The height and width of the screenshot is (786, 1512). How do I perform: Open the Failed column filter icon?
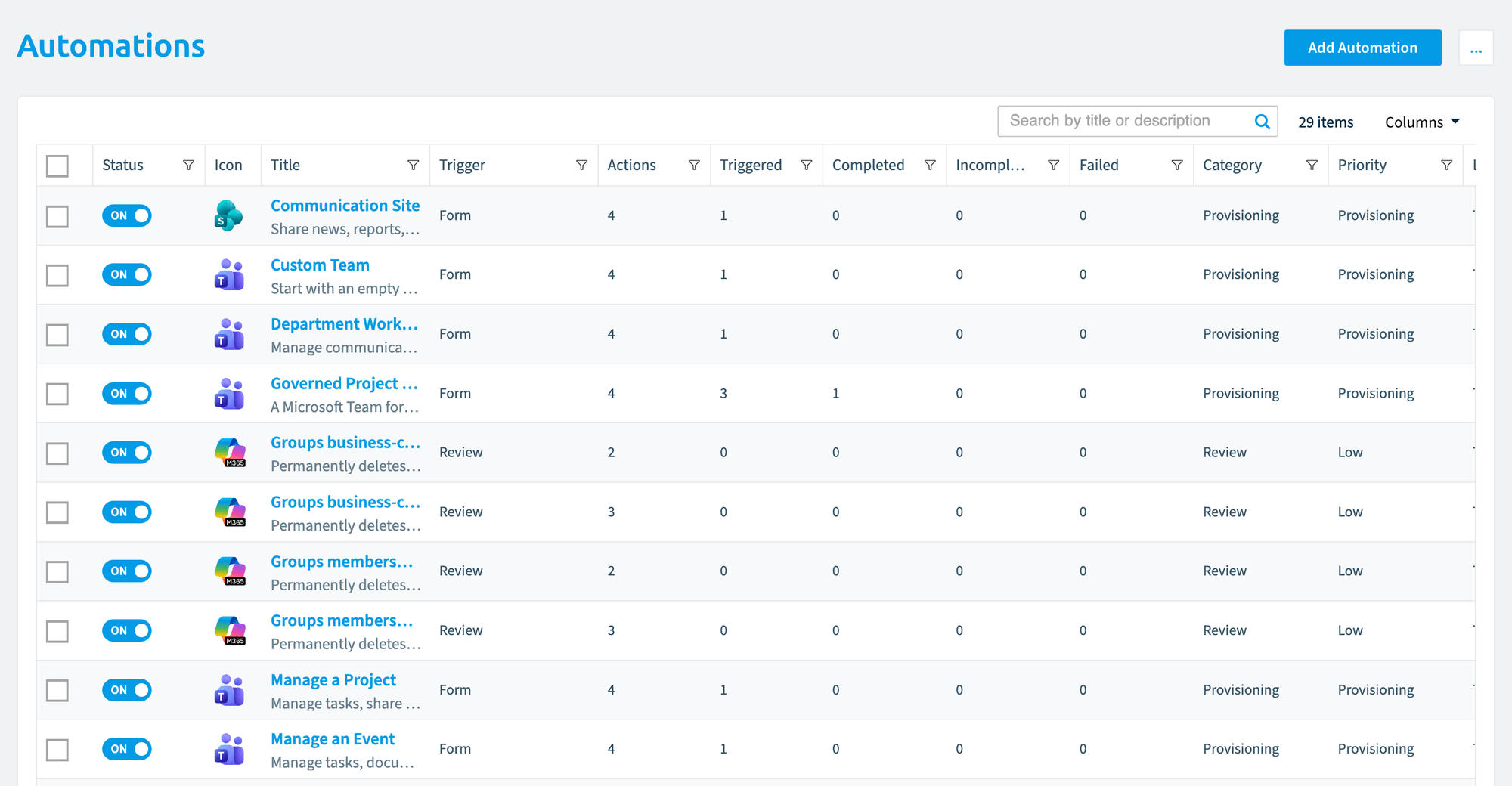tap(1176, 166)
